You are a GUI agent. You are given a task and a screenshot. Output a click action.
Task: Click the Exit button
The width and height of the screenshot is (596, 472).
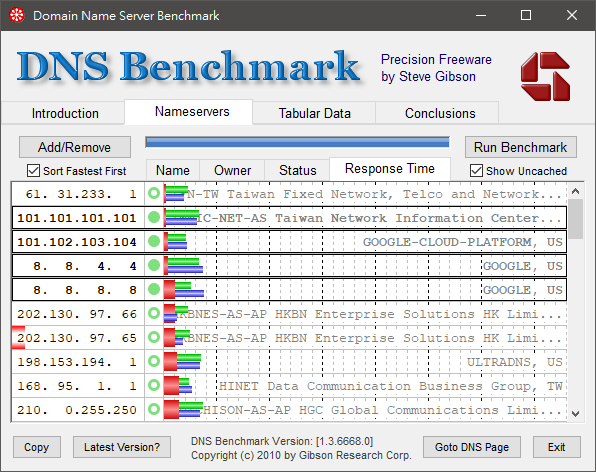[556, 447]
